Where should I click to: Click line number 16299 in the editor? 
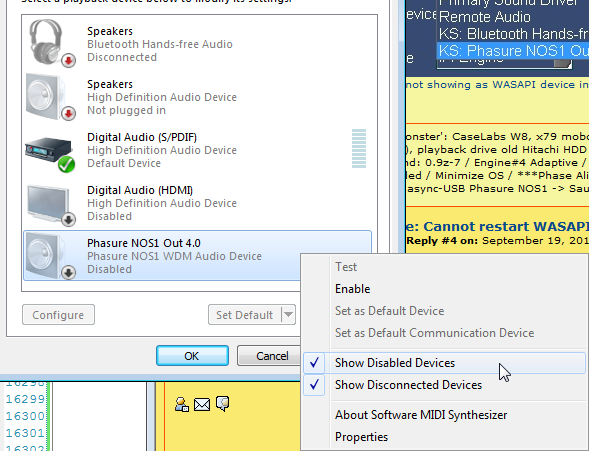point(25,399)
